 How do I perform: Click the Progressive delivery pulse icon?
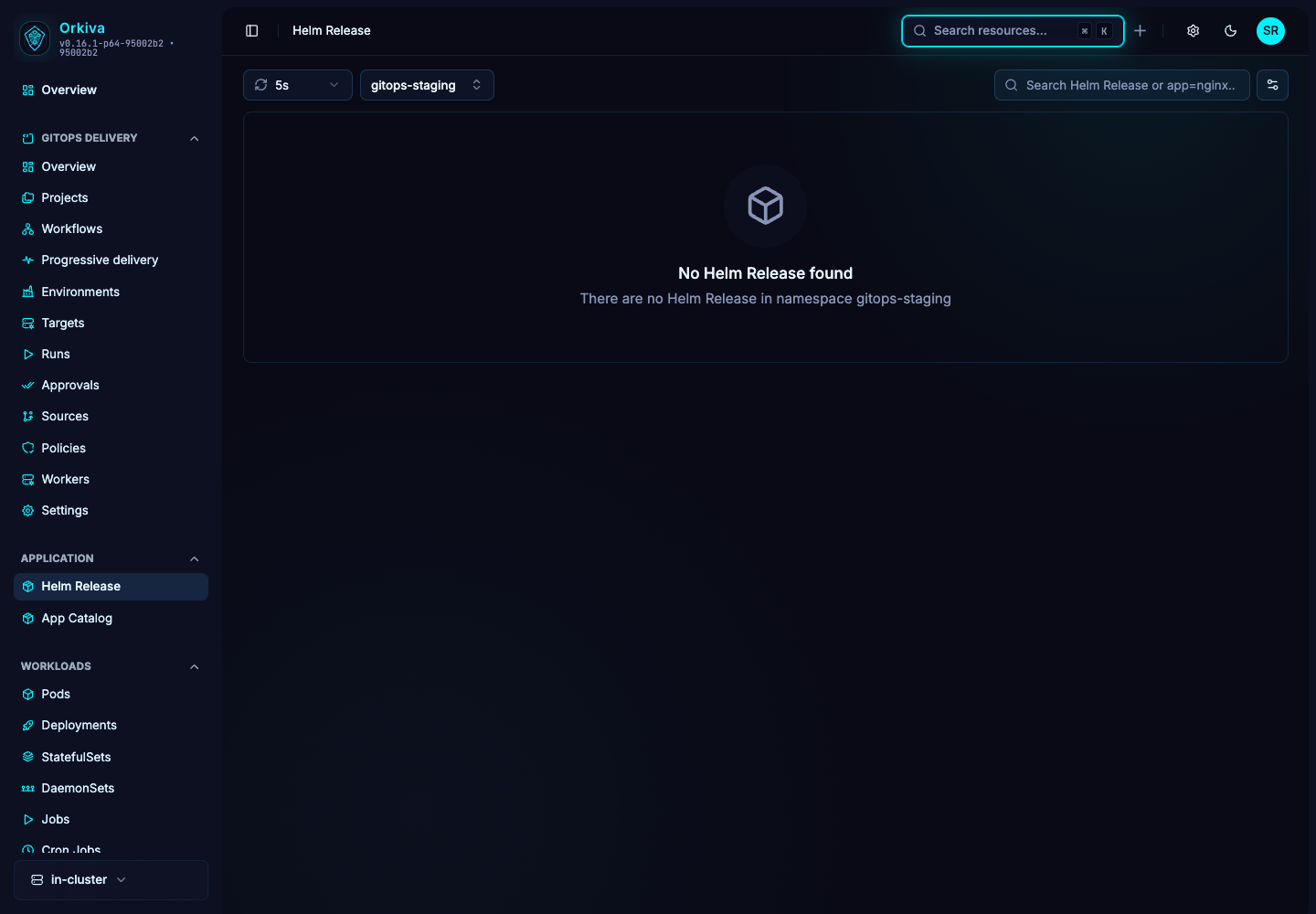(28, 260)
